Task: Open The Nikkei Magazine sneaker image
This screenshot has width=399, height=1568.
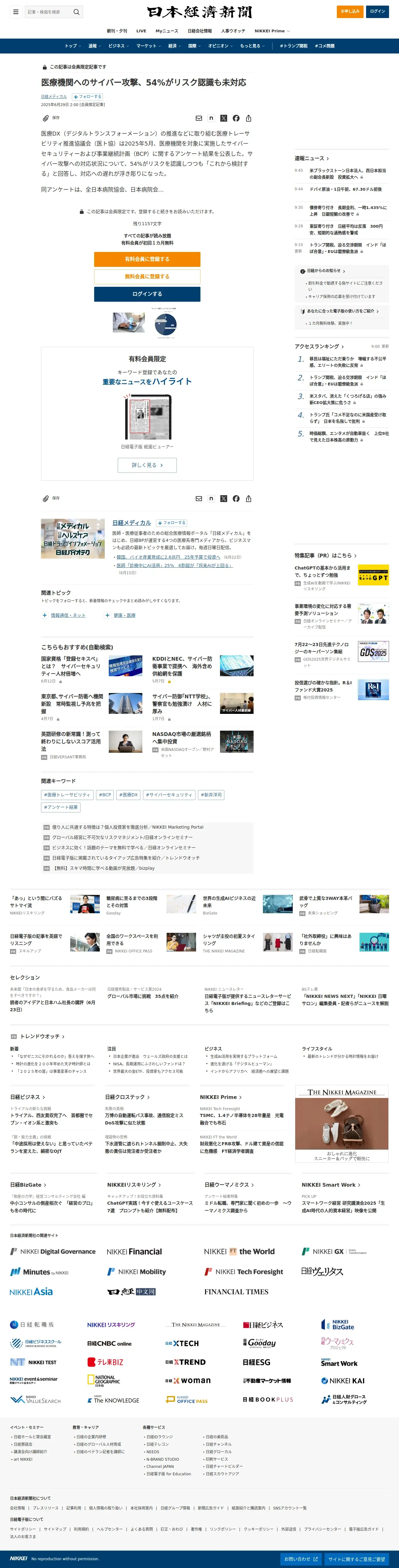Action: pos(342,1124)
